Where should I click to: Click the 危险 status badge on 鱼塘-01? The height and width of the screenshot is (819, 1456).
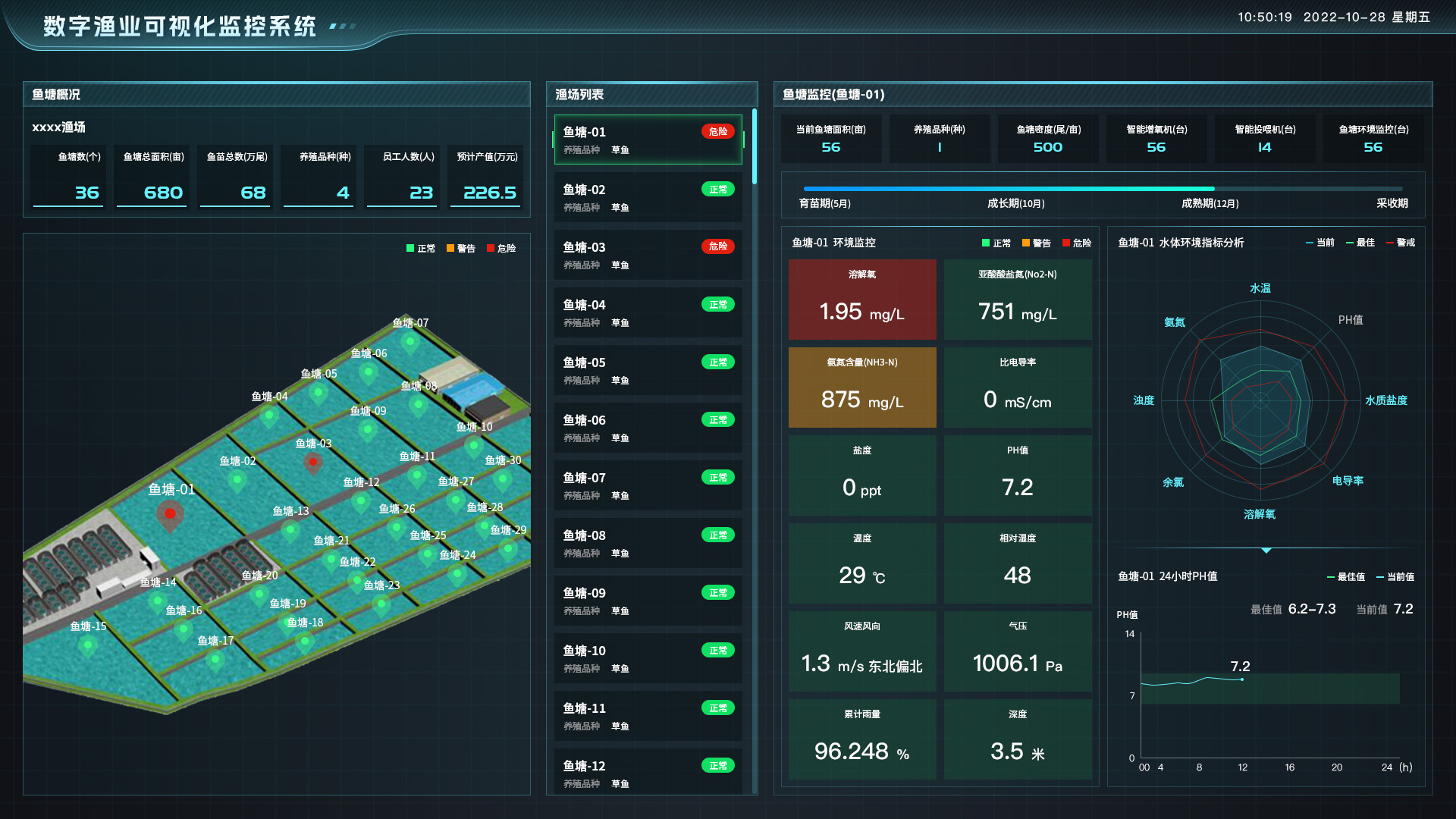717,131
